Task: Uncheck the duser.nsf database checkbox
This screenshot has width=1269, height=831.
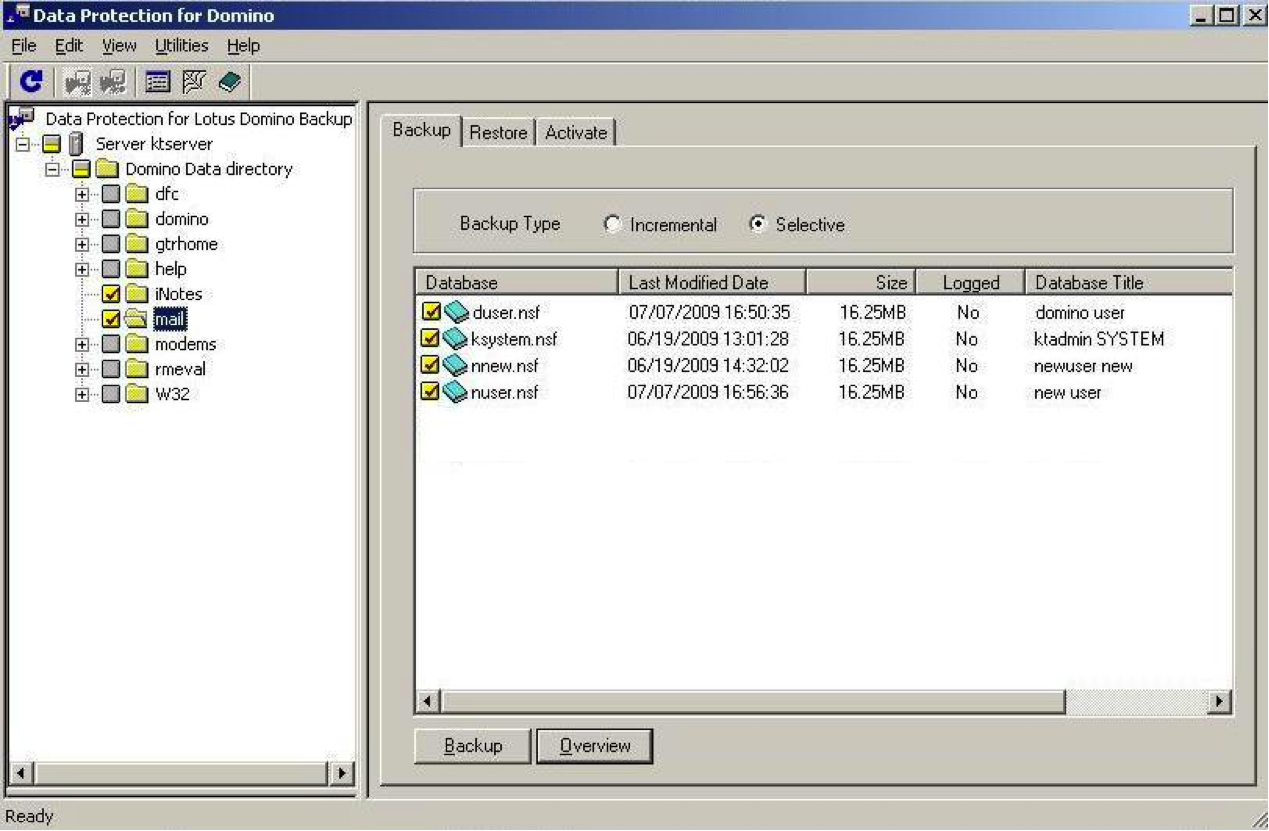Action: click(431, 313)
